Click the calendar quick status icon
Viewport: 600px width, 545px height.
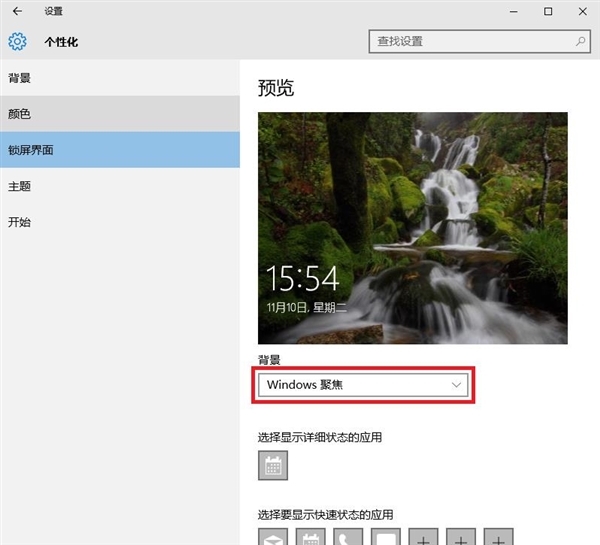pos(311,537)
